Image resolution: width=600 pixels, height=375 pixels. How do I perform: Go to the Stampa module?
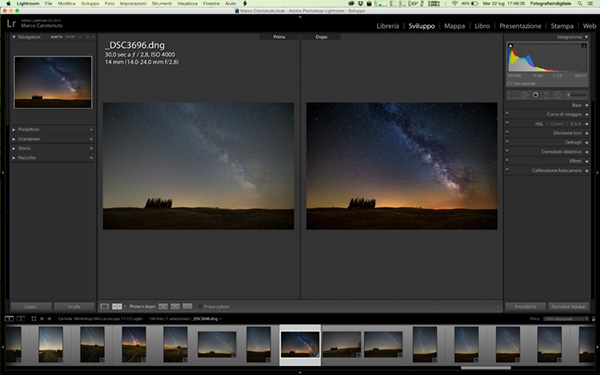(562, 26)
